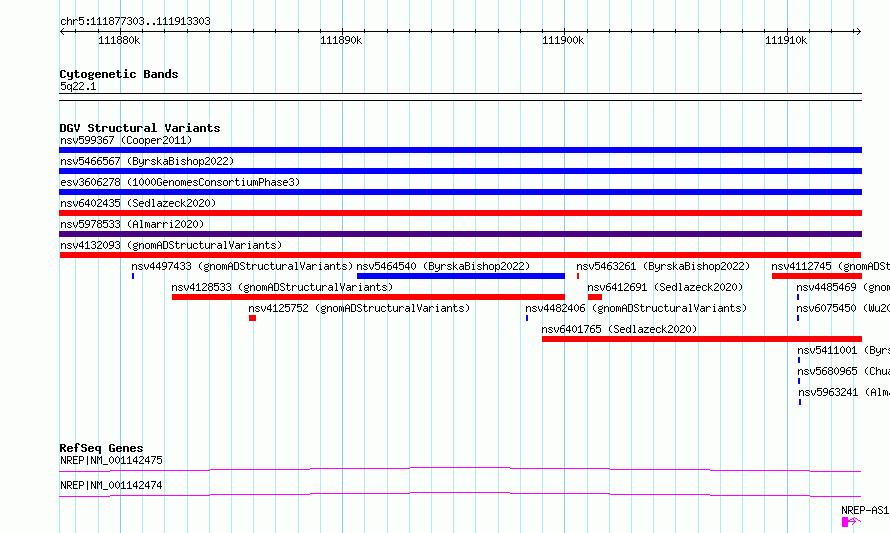Click the nsv5464540 (ByrskaBishop2022) label
This screenshot has width=890, height=533.
(x=443, y=266)
